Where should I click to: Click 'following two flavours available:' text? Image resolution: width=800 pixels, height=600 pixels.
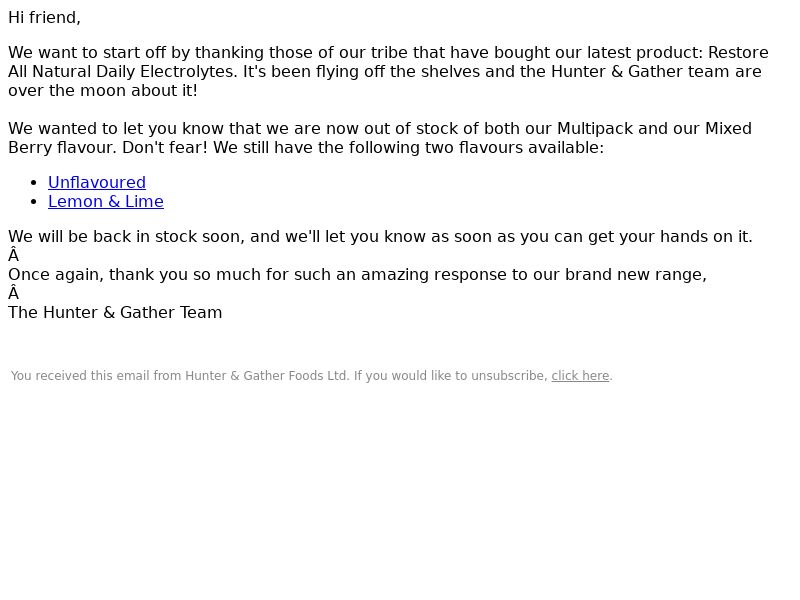point(476,147)
